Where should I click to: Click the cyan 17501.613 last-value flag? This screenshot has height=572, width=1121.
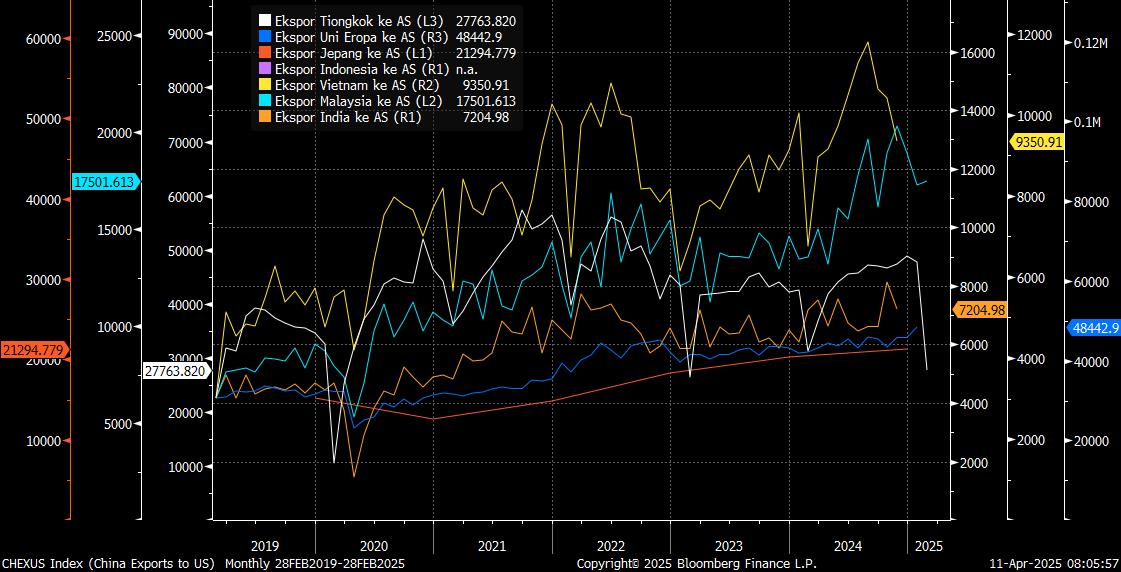coord(106,182)
